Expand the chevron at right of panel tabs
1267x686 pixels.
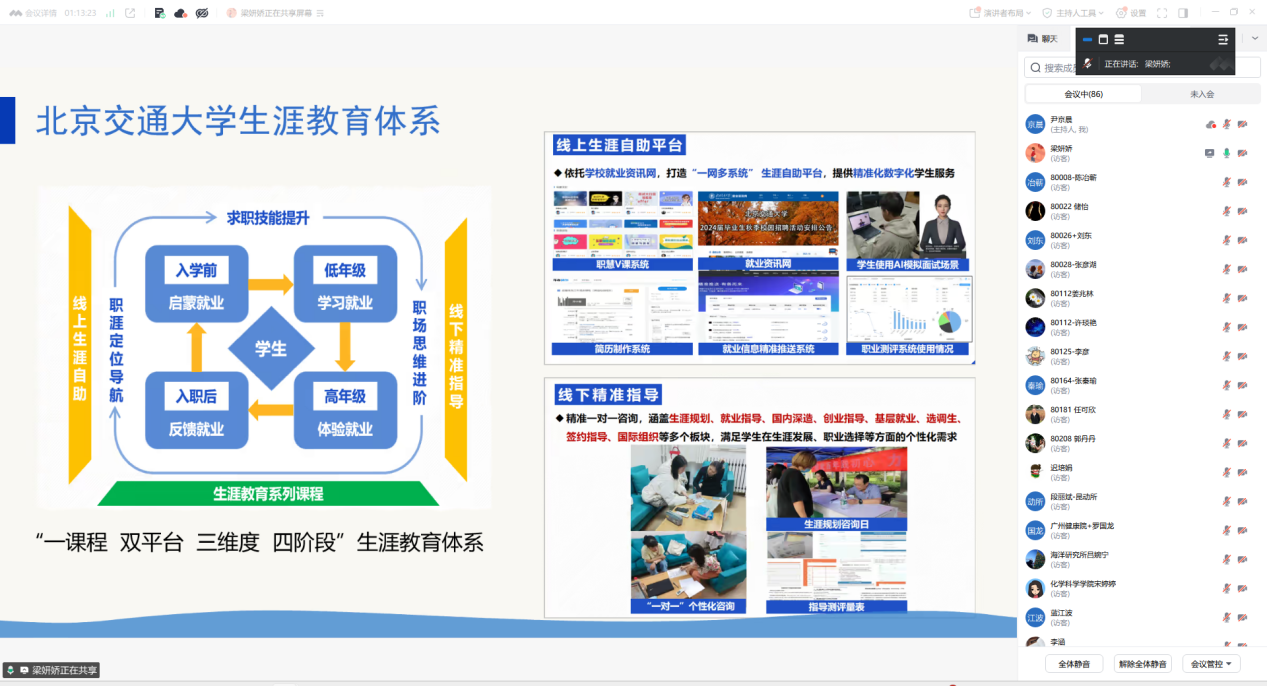point(1255,38)
